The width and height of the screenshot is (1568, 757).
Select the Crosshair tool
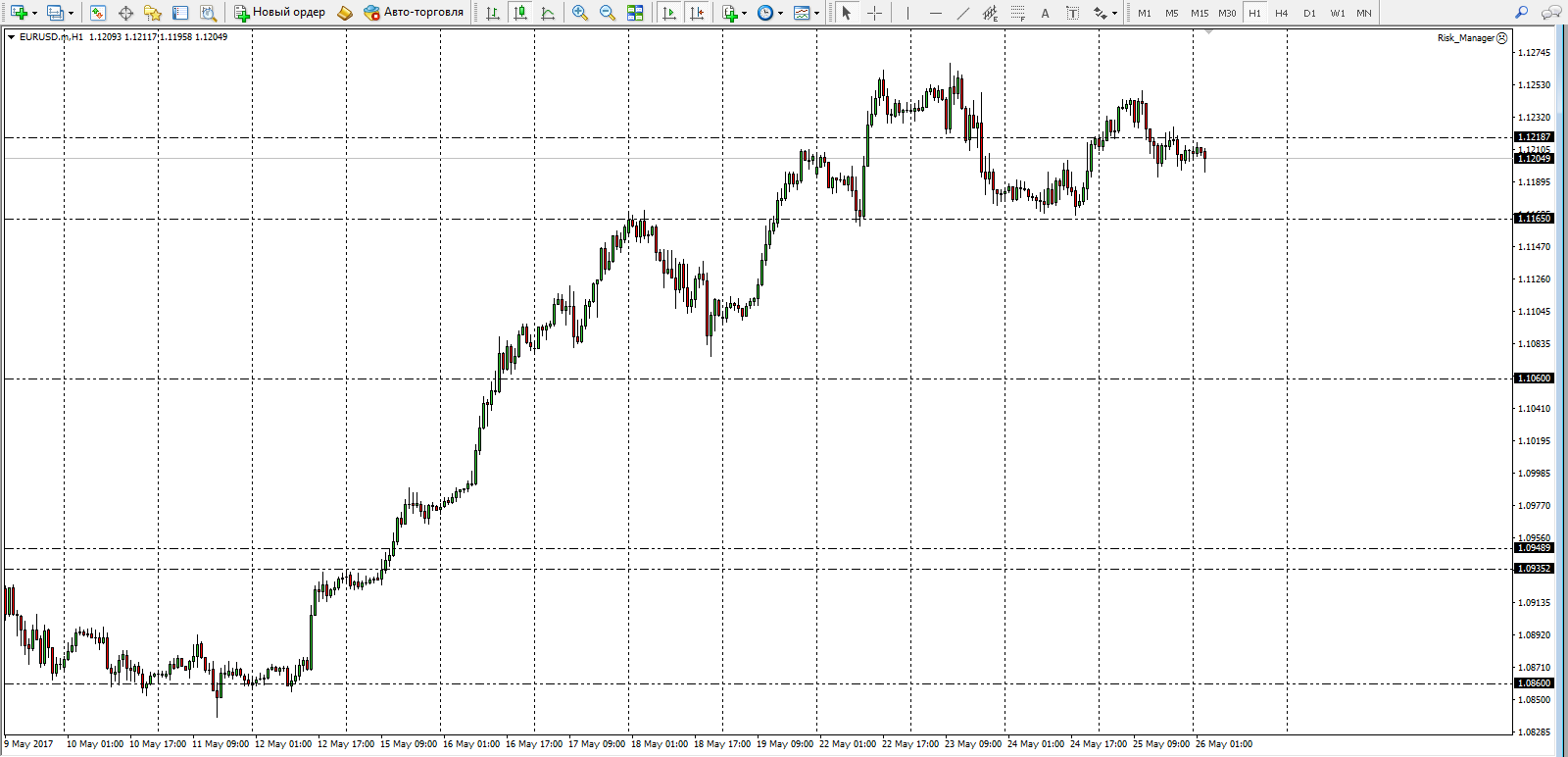point(874,13)
